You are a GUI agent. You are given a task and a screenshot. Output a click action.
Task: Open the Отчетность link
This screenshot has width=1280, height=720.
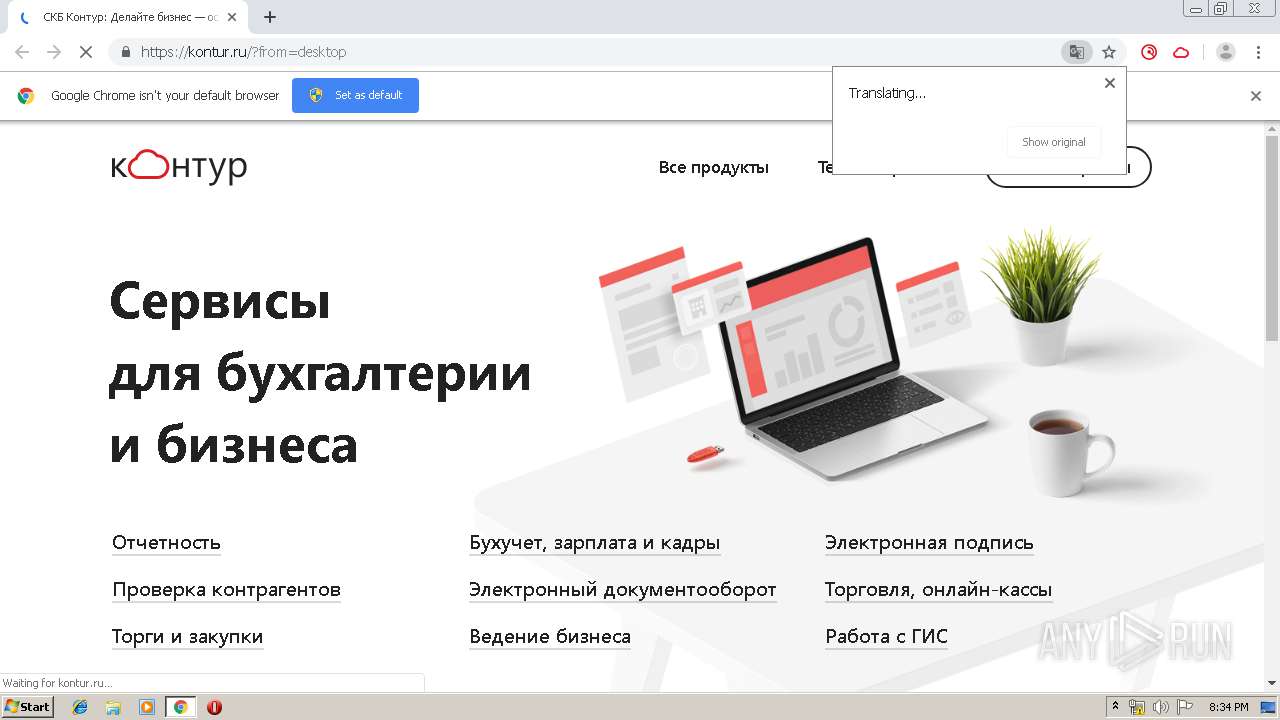point(166,543)
